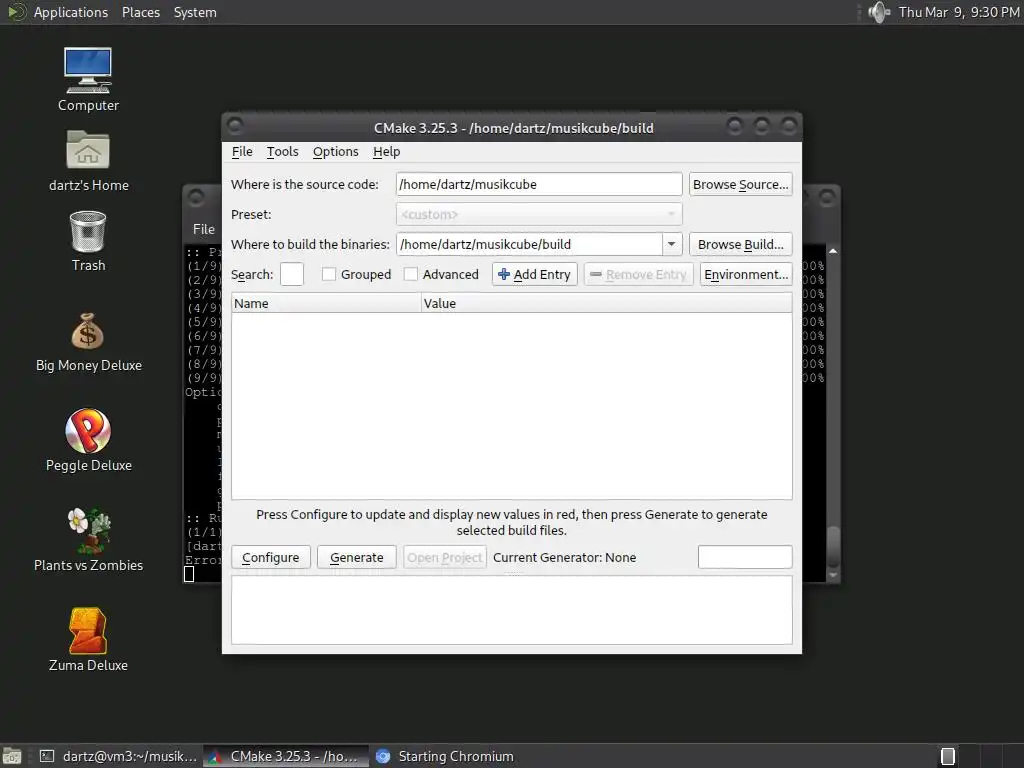The image size is (1024, 768).
Task: Open the System menu in top panel
Action: point(195,12)
